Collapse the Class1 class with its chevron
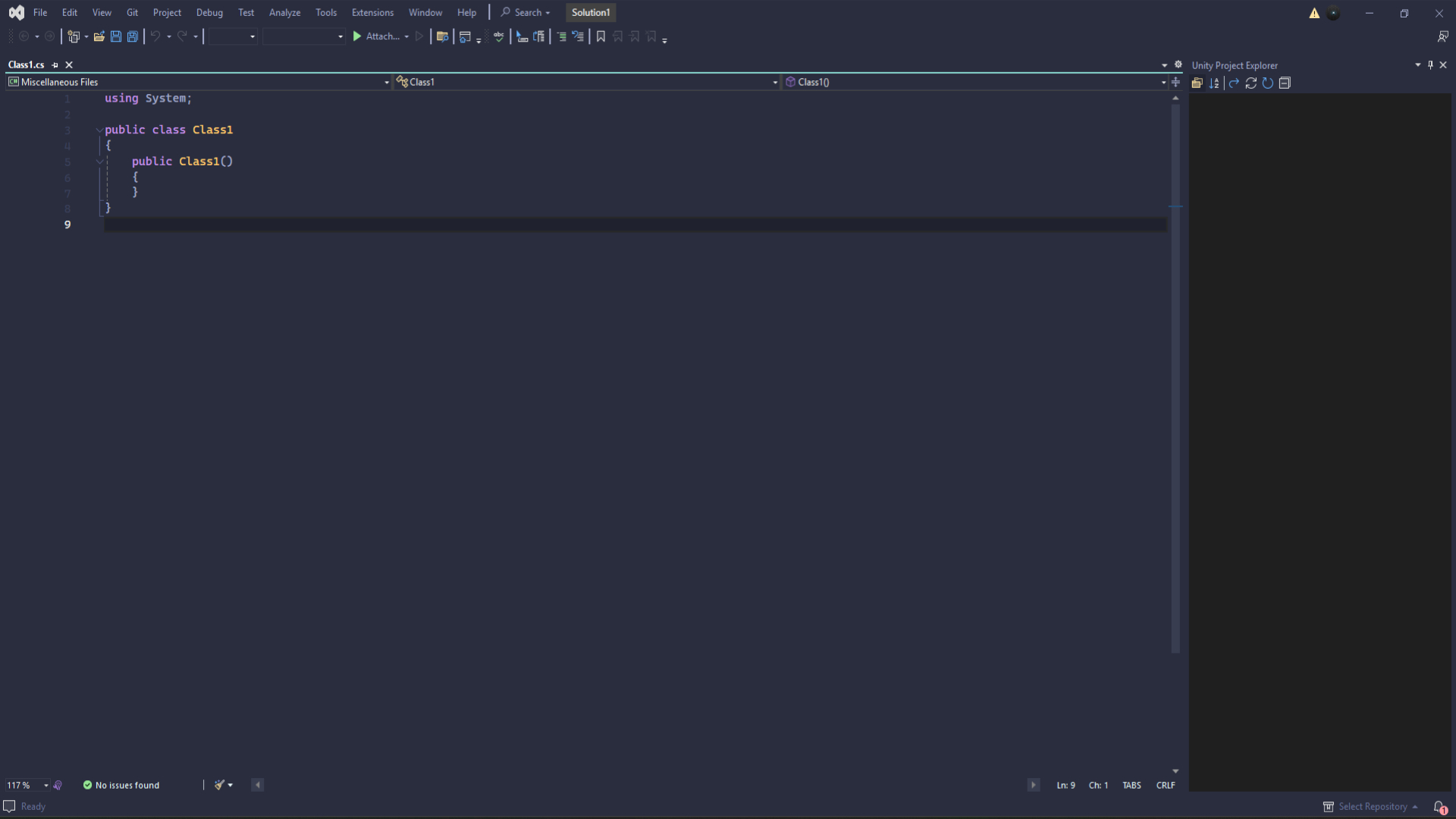 tap(99, 130)
